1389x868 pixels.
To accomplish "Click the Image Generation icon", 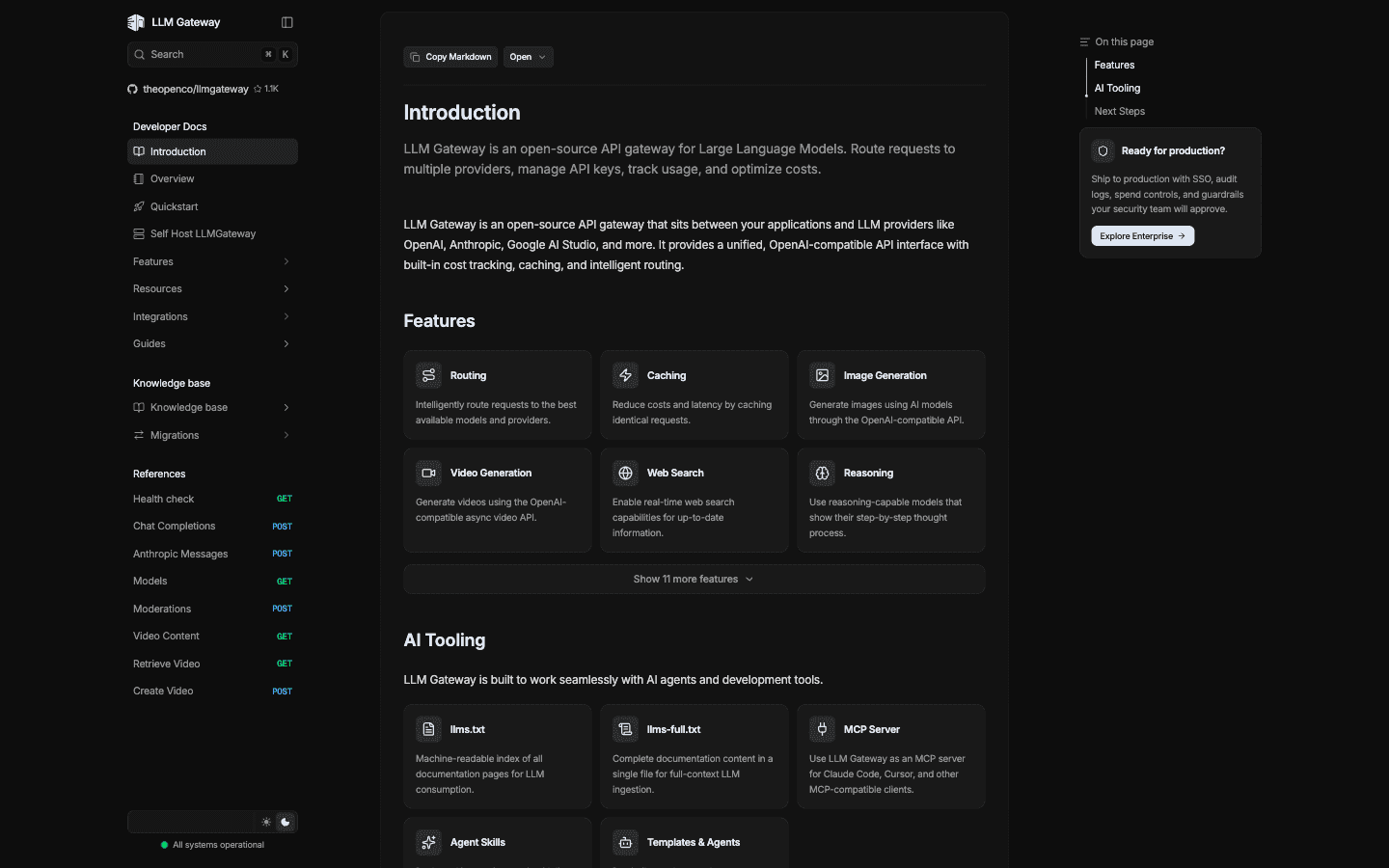I will pos(823,375).
